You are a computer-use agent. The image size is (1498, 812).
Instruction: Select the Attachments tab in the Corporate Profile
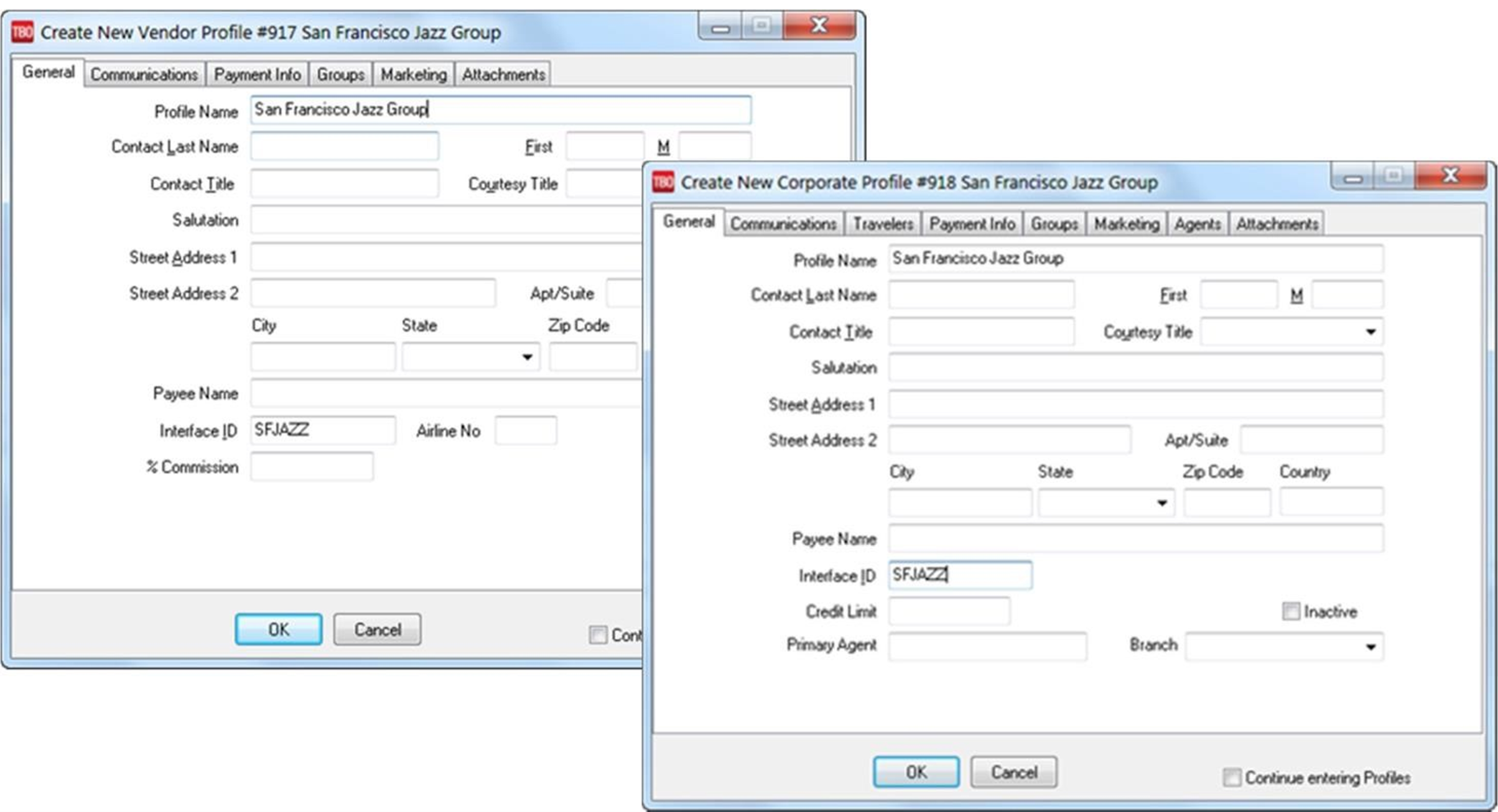tap(1277, 223)
